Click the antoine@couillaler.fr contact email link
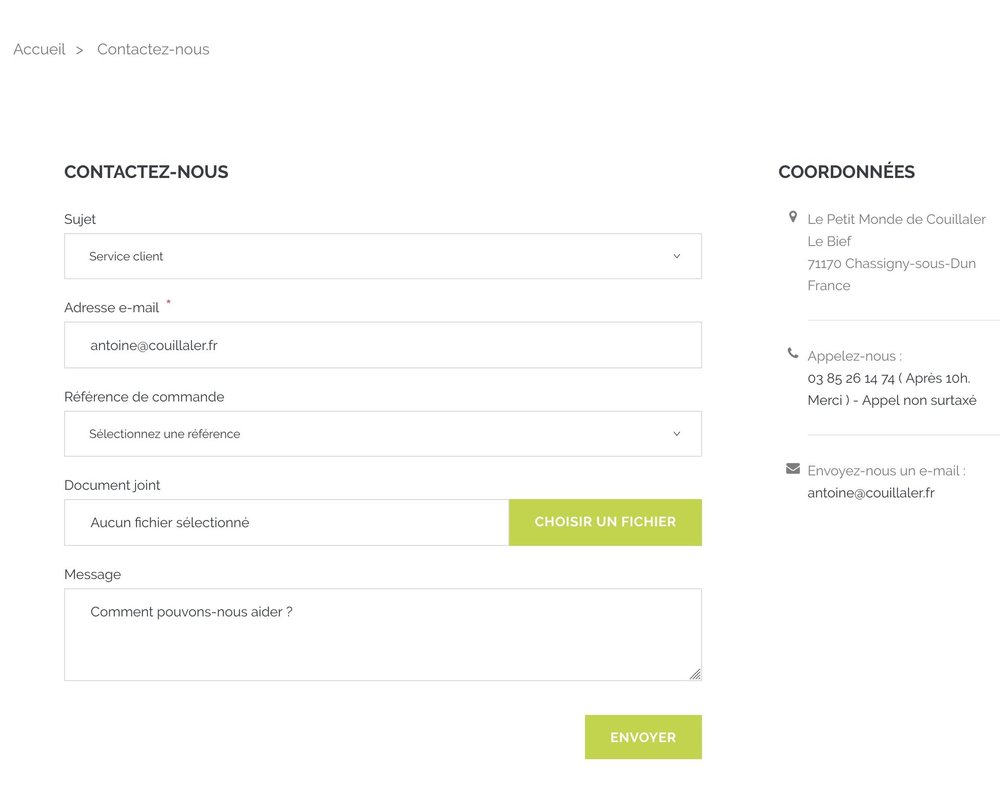 coord(870,492)
